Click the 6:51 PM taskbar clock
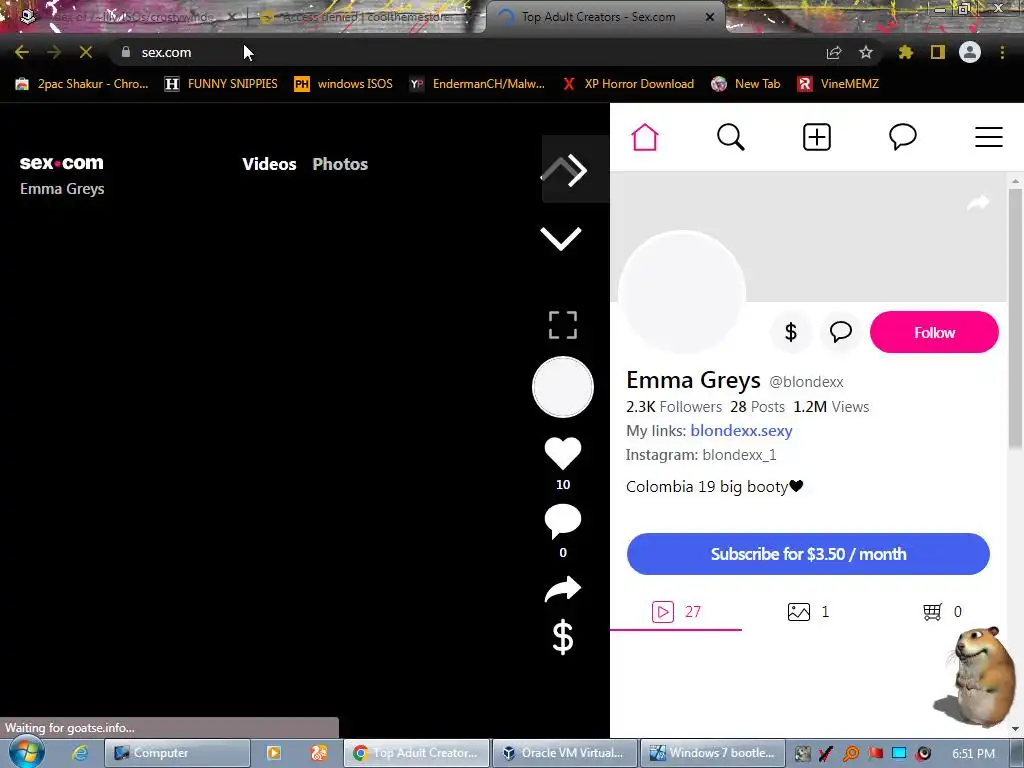 click(x=973, y=753)
